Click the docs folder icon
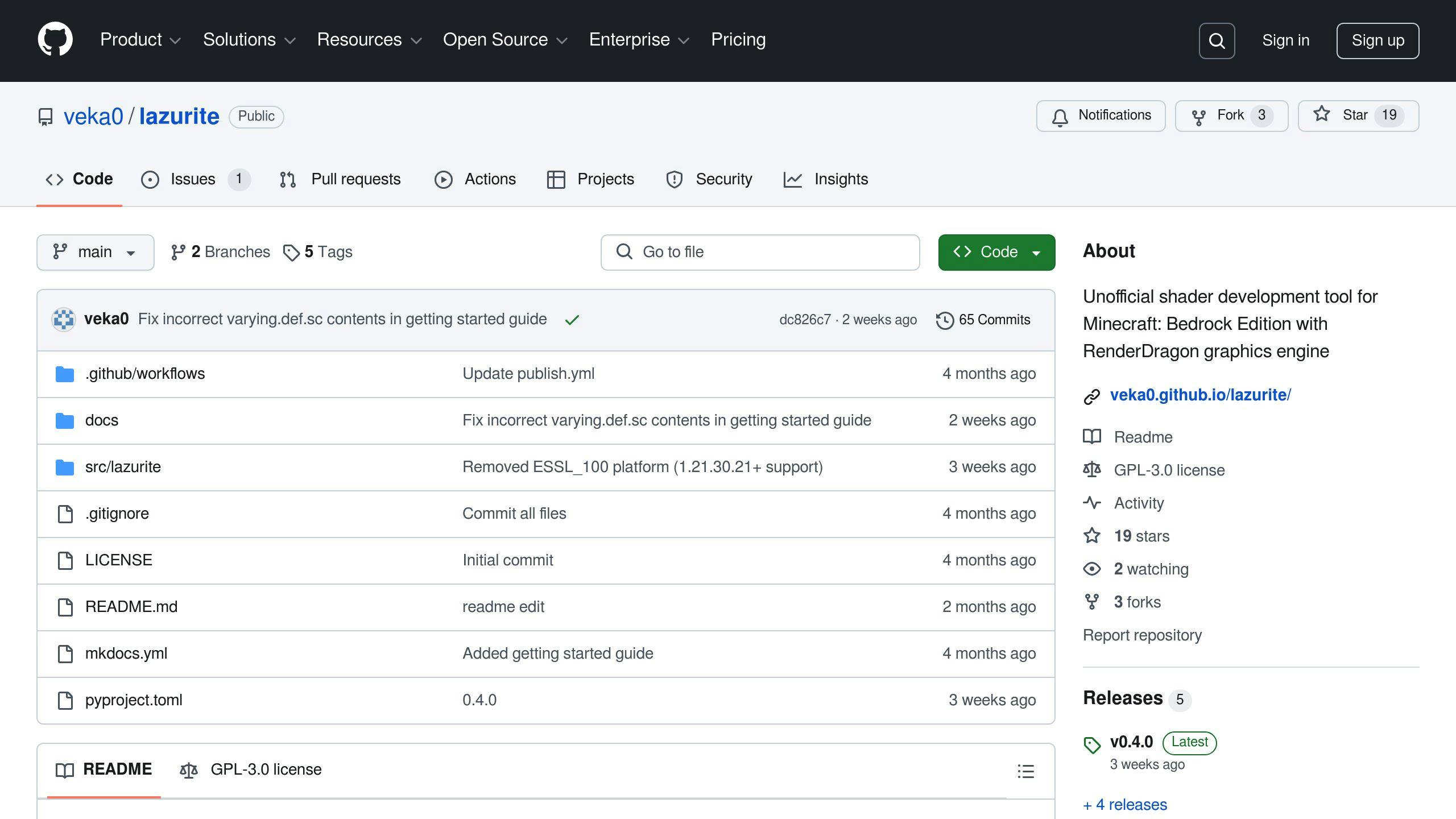Screen dimensions: 1456x819 tap(65, 421)
